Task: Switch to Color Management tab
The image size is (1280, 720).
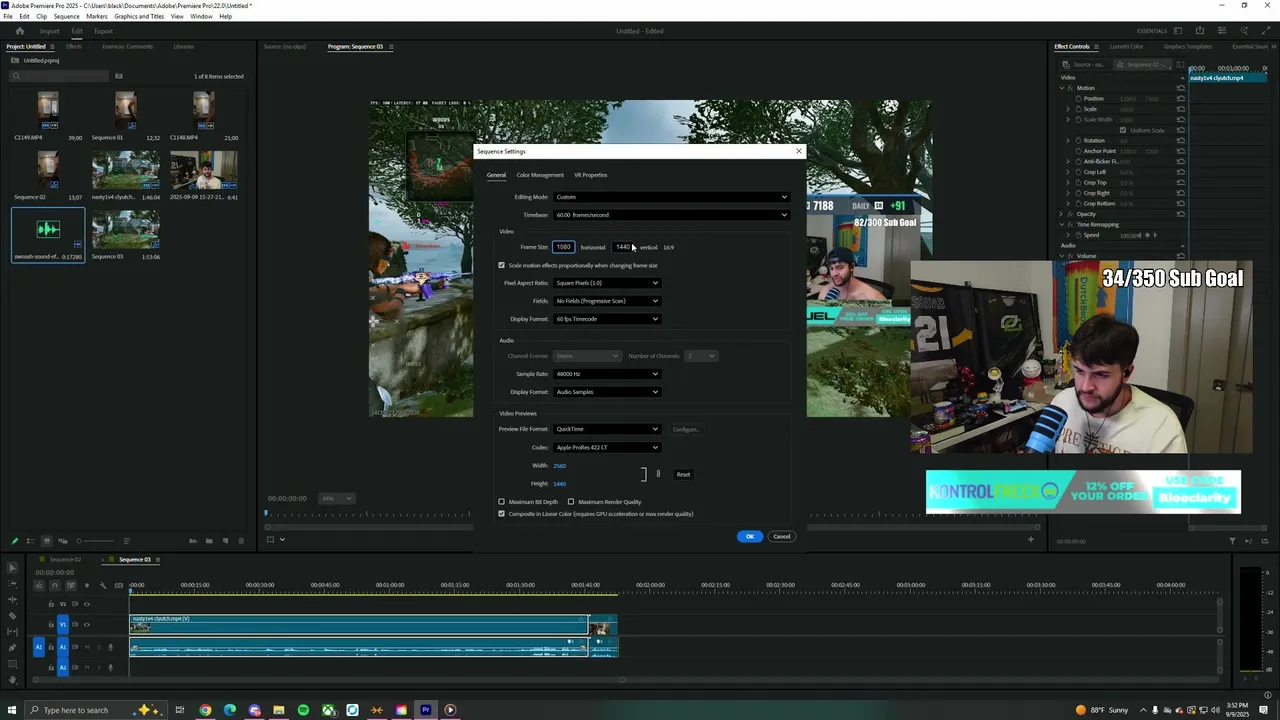Action: (x=540, y=175)
